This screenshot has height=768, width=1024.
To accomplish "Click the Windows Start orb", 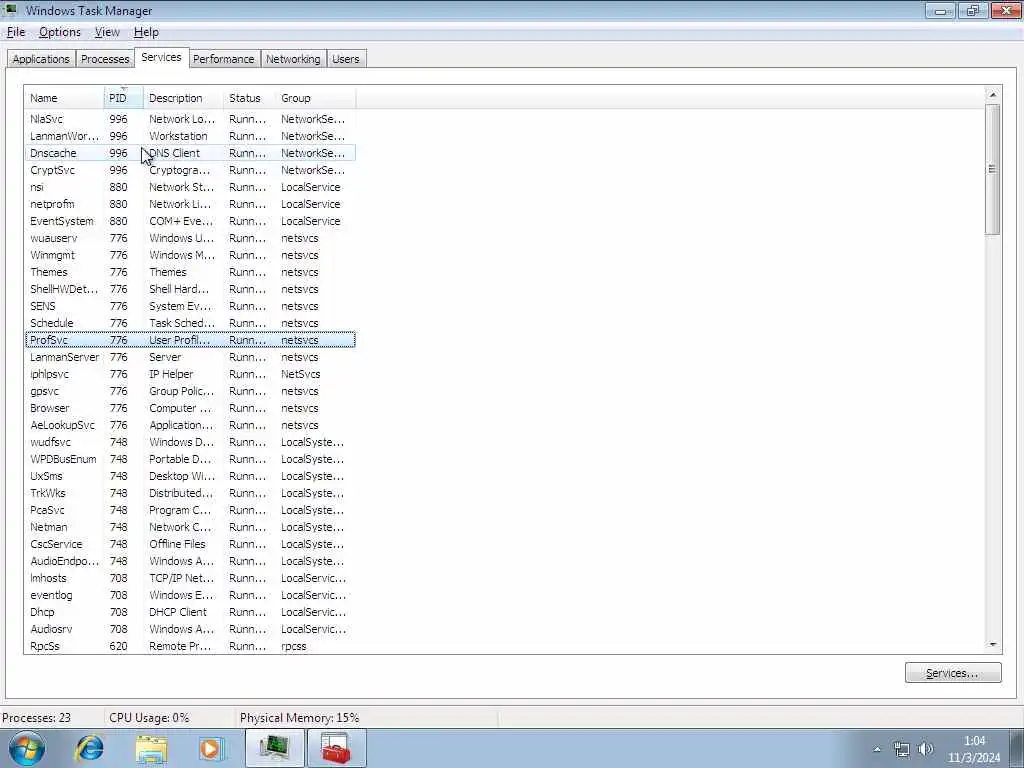I will click(27, 748).
